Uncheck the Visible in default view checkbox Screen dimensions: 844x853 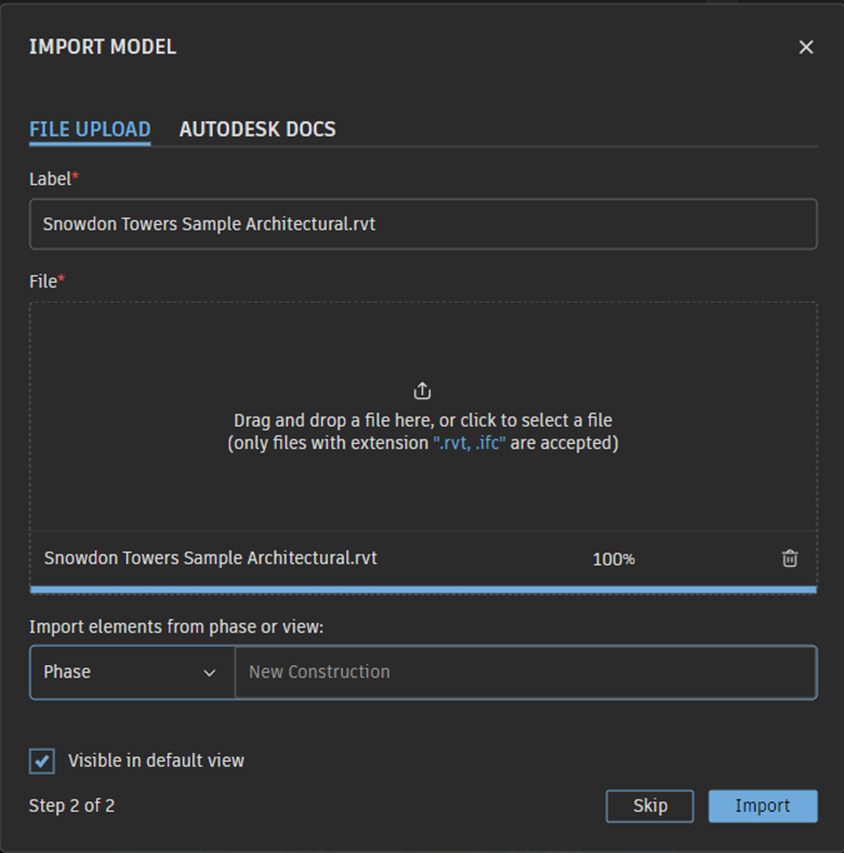point(42,761)
